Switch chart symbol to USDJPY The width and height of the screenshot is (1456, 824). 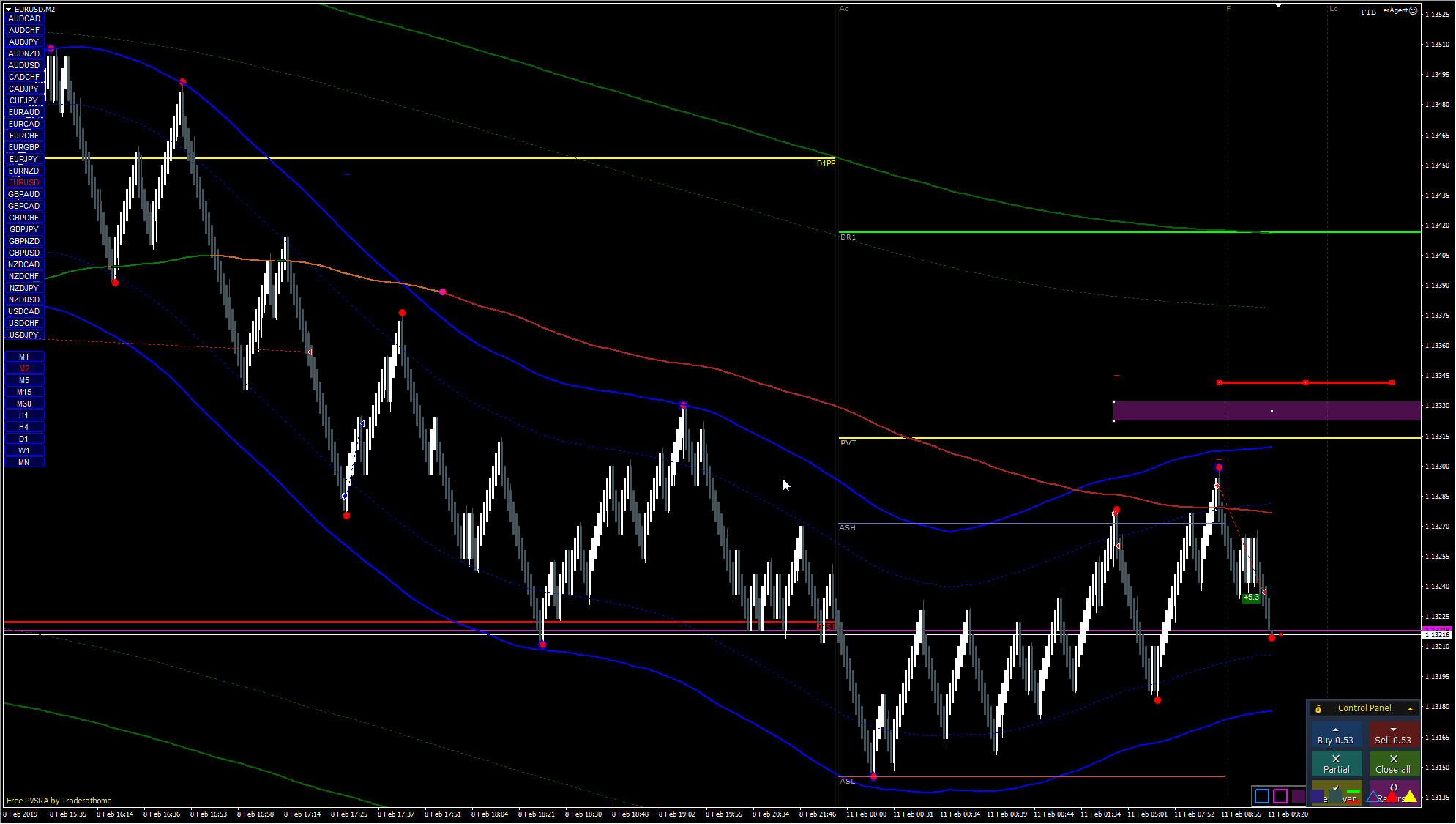[x=24, y=335]
